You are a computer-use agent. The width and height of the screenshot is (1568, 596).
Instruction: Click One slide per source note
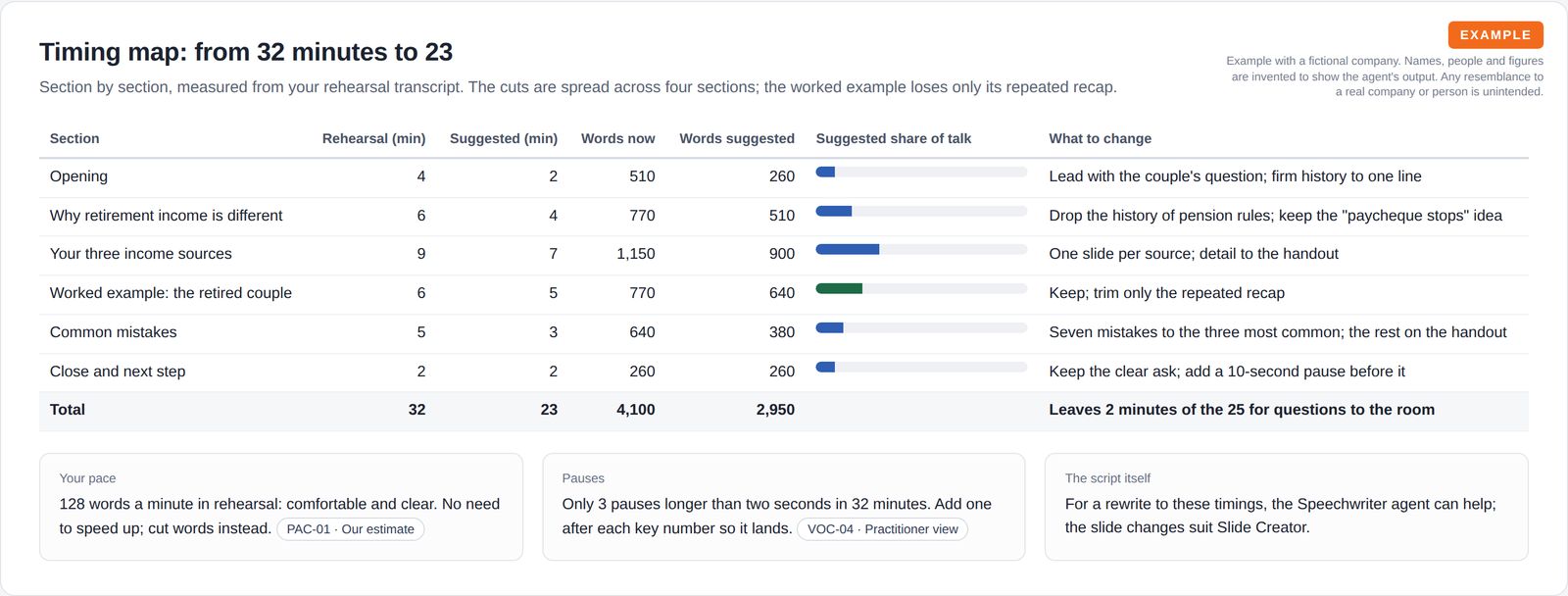pos(1194,254)
